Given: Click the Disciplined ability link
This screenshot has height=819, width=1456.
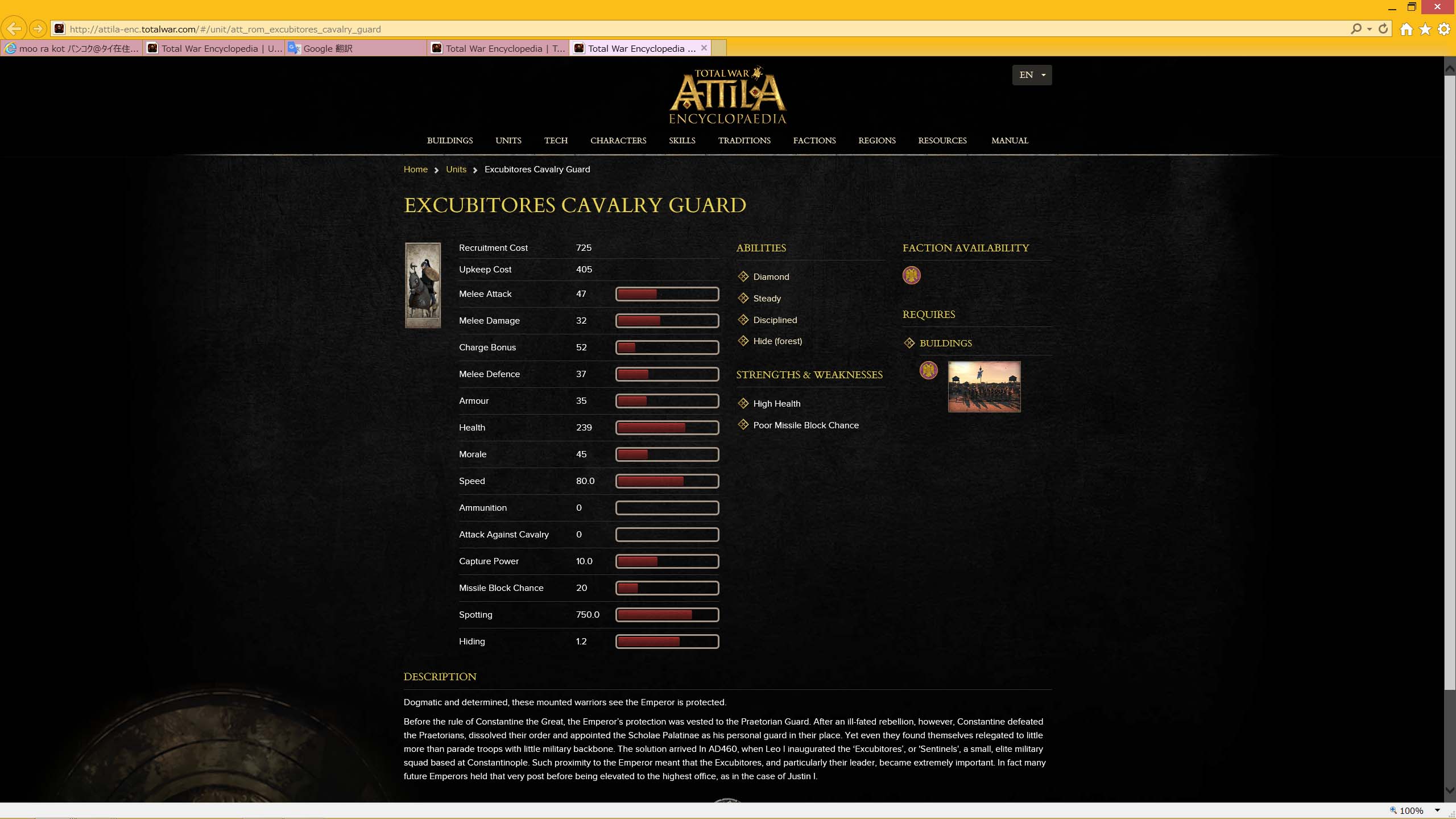Looking at the screenshot, I should [x=775, y=320].
